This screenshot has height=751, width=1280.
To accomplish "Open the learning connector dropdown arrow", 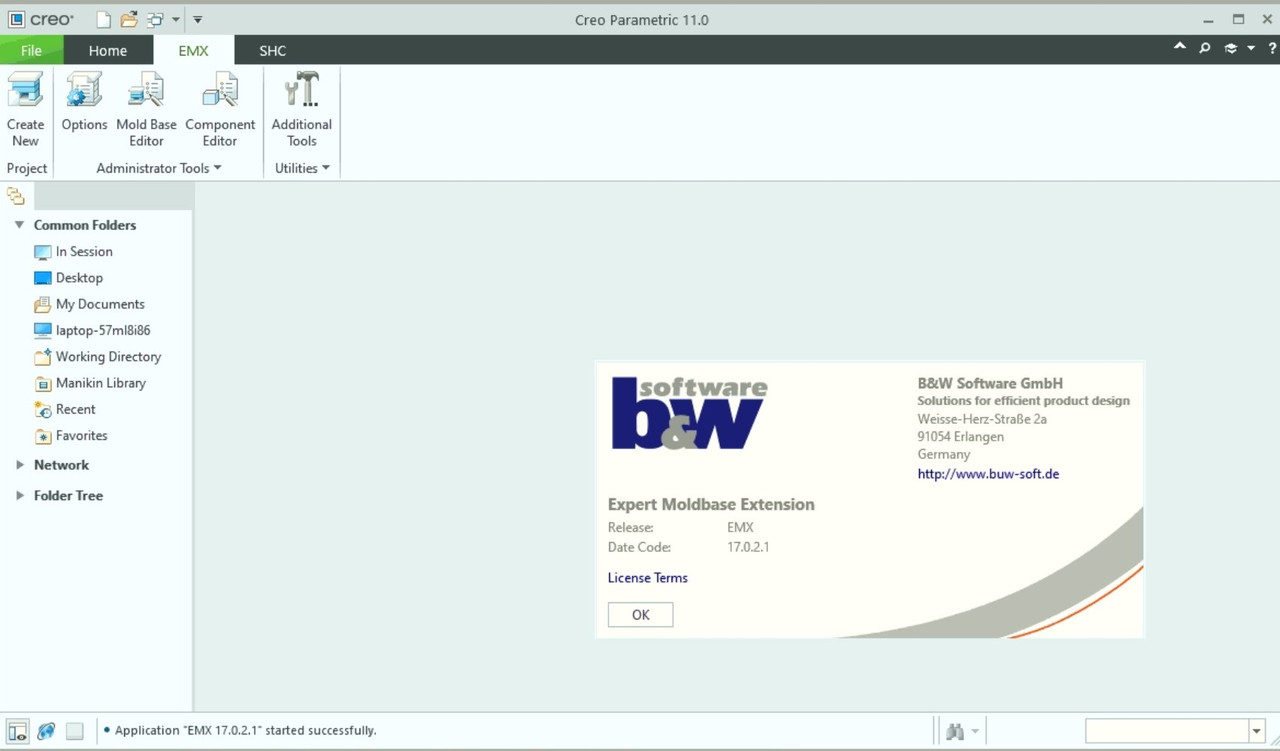I will pos(1251,48).
